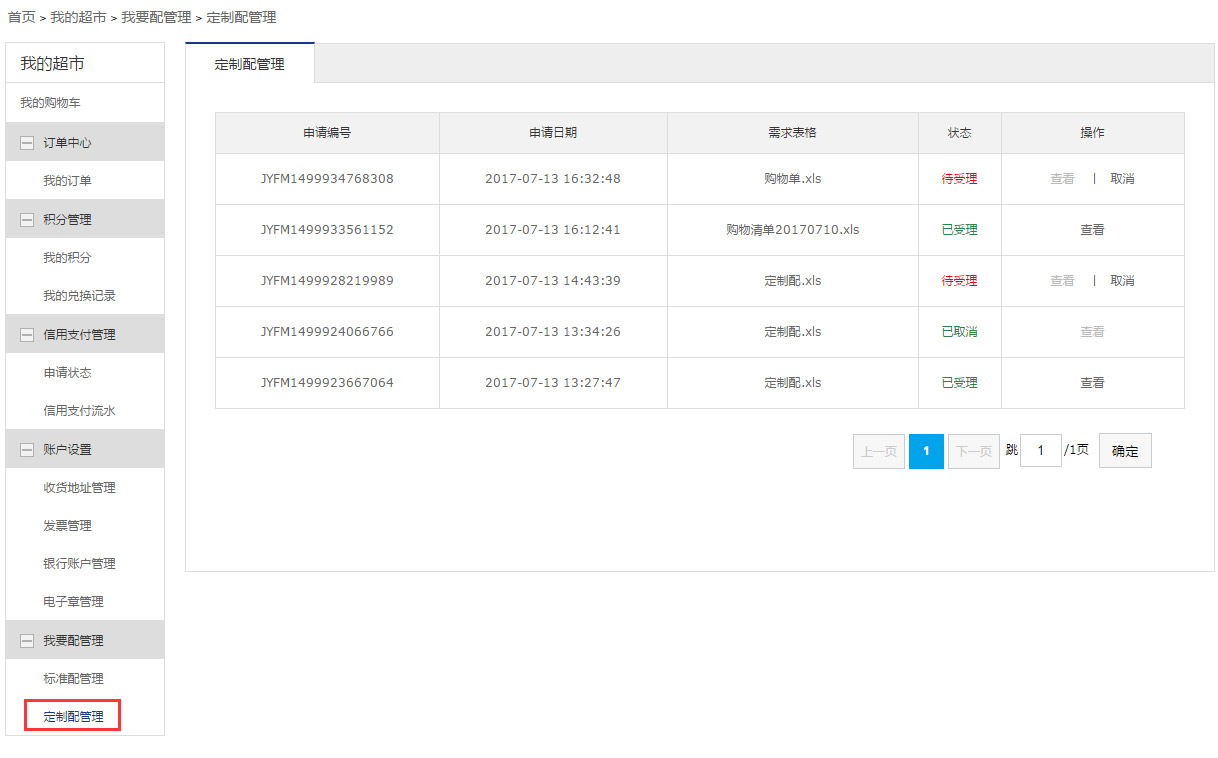Select 标准配管理 in sidebar
This screenshot has height=758, width=1218.
(73, 679)
